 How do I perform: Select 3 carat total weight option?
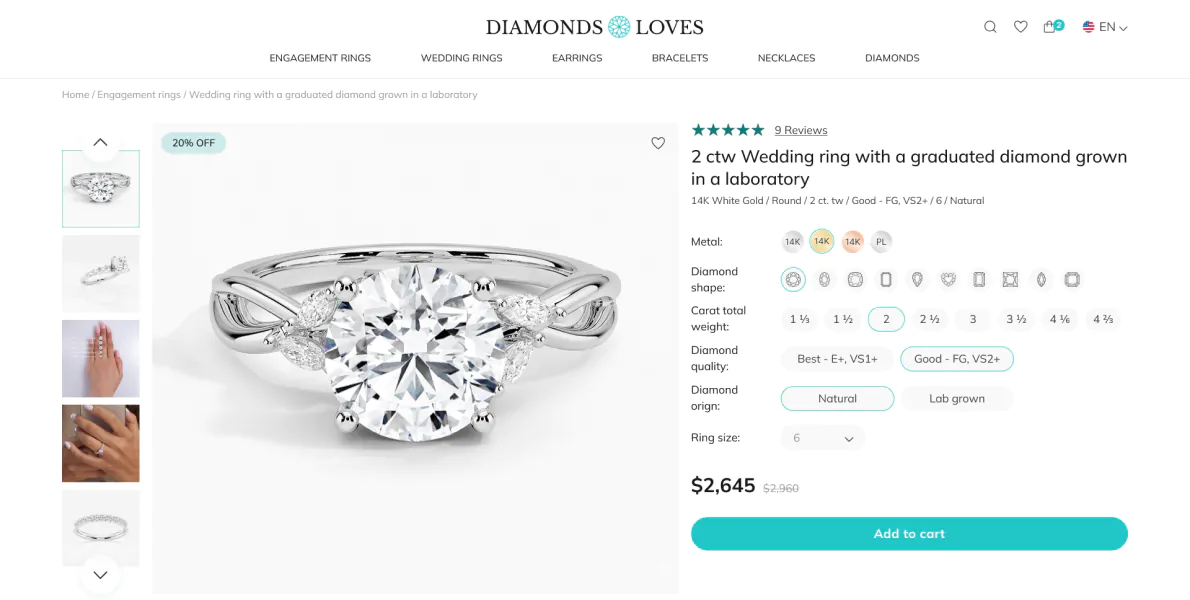pyautogui.click(x=972, y=319)
